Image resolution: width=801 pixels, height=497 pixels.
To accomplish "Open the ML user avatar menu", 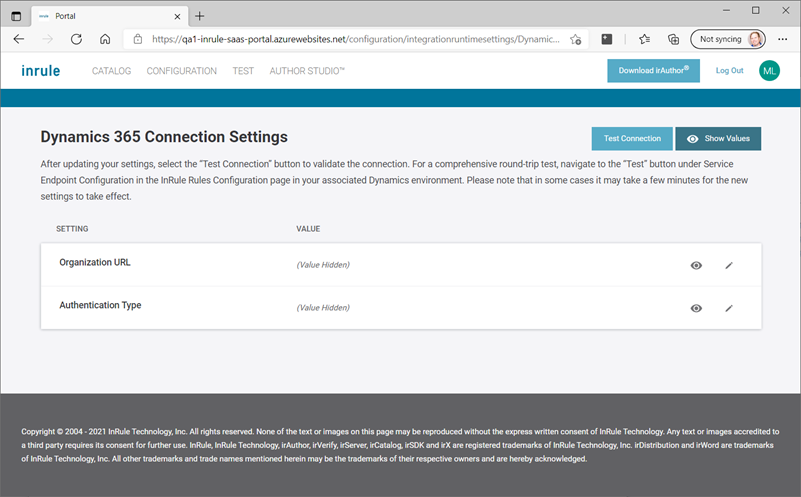I will click(769, 71).
